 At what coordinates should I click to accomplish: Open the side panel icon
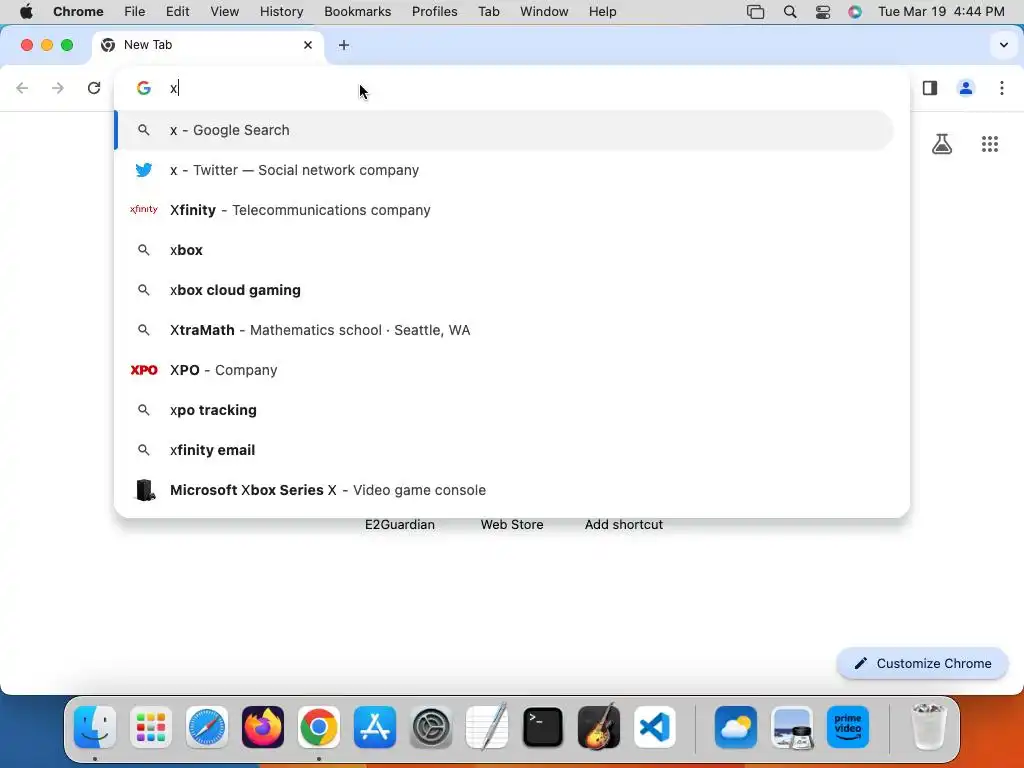tap(930, 88)
